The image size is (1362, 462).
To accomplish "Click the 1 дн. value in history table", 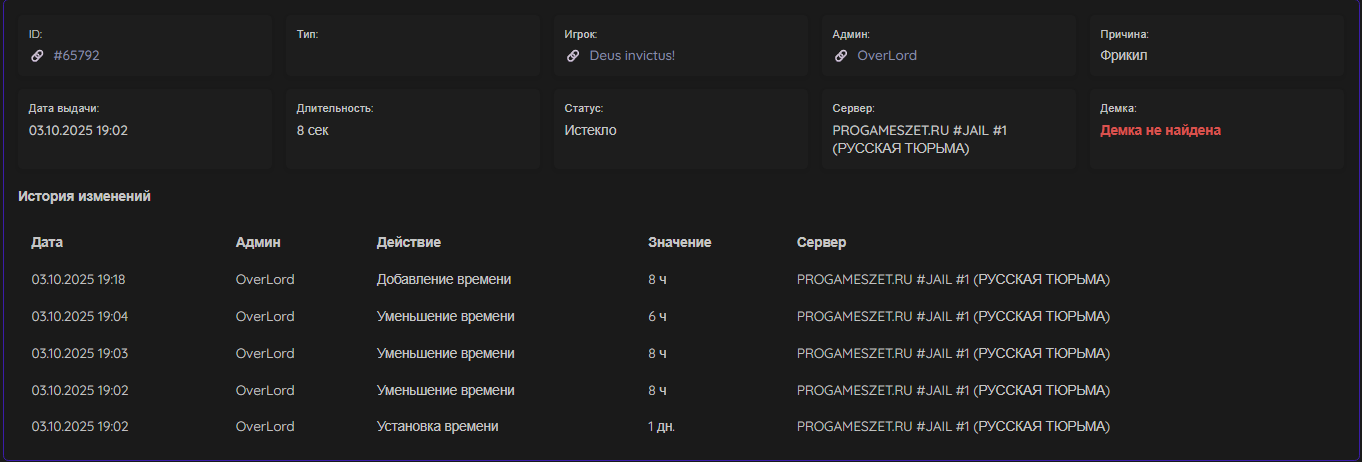I will point(661,427).
